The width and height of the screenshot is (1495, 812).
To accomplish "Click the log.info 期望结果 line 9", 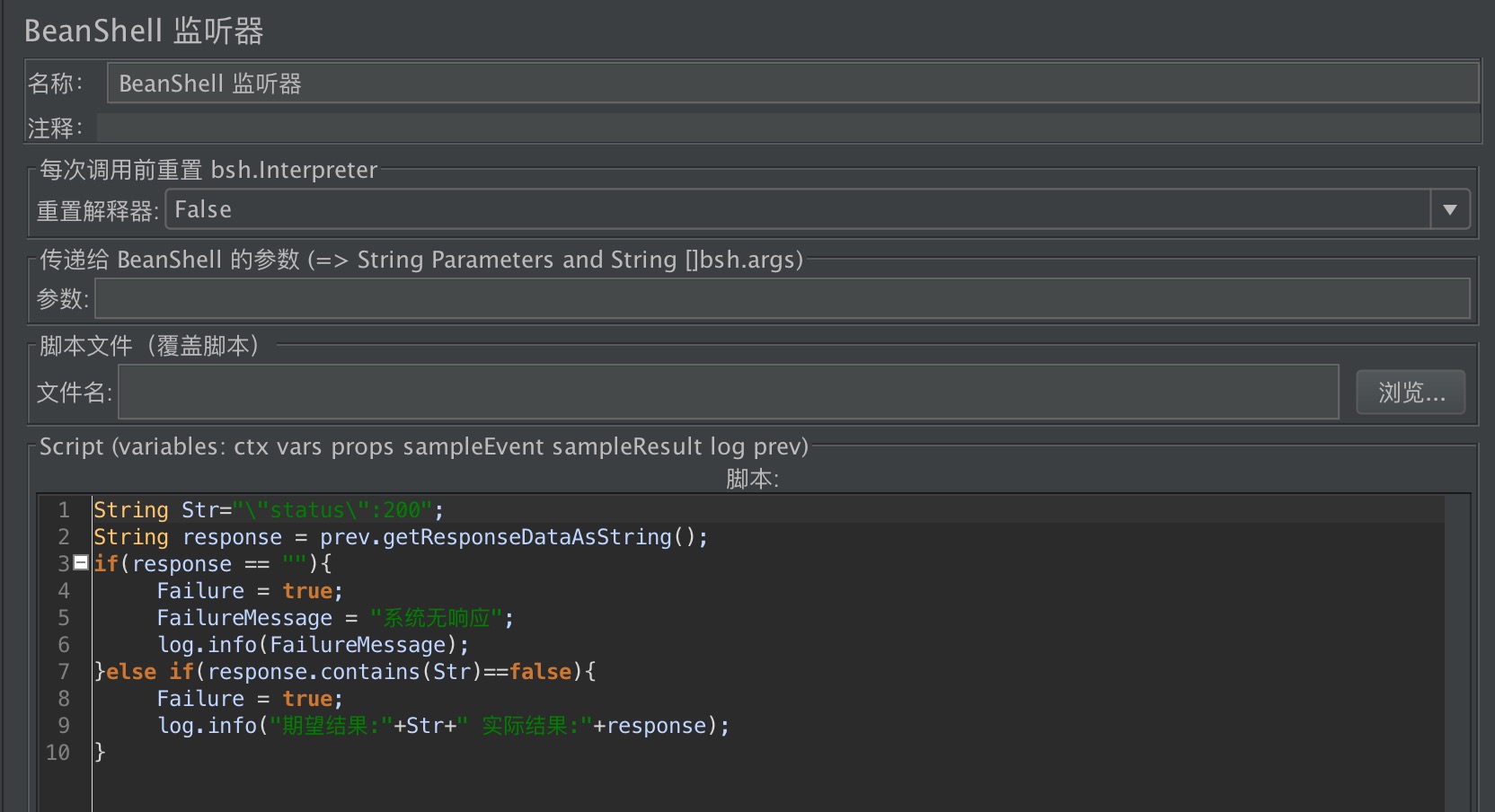I will (444, 726).
